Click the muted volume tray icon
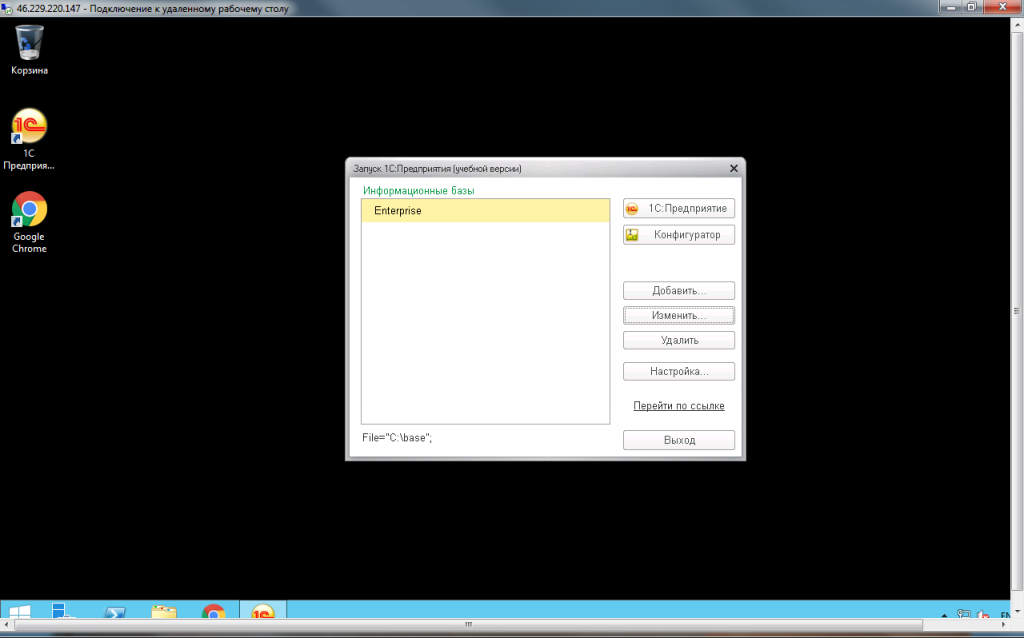This screenshot has height=638, width=1024. [x=982, y=614]
